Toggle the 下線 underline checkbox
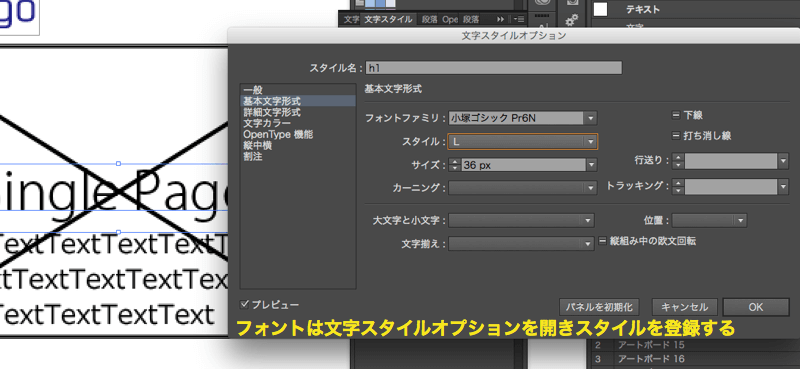This screenshot has height=369, width=800. point(676,116)
